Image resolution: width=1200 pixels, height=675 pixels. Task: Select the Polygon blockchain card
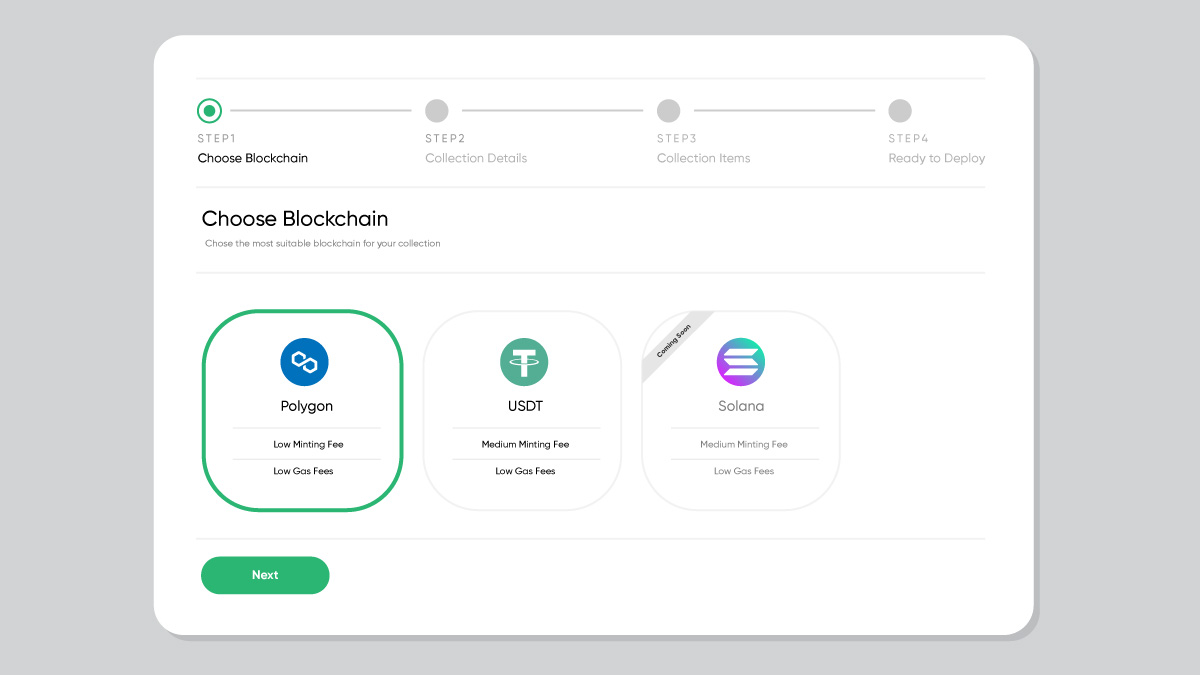coord(305,410)
